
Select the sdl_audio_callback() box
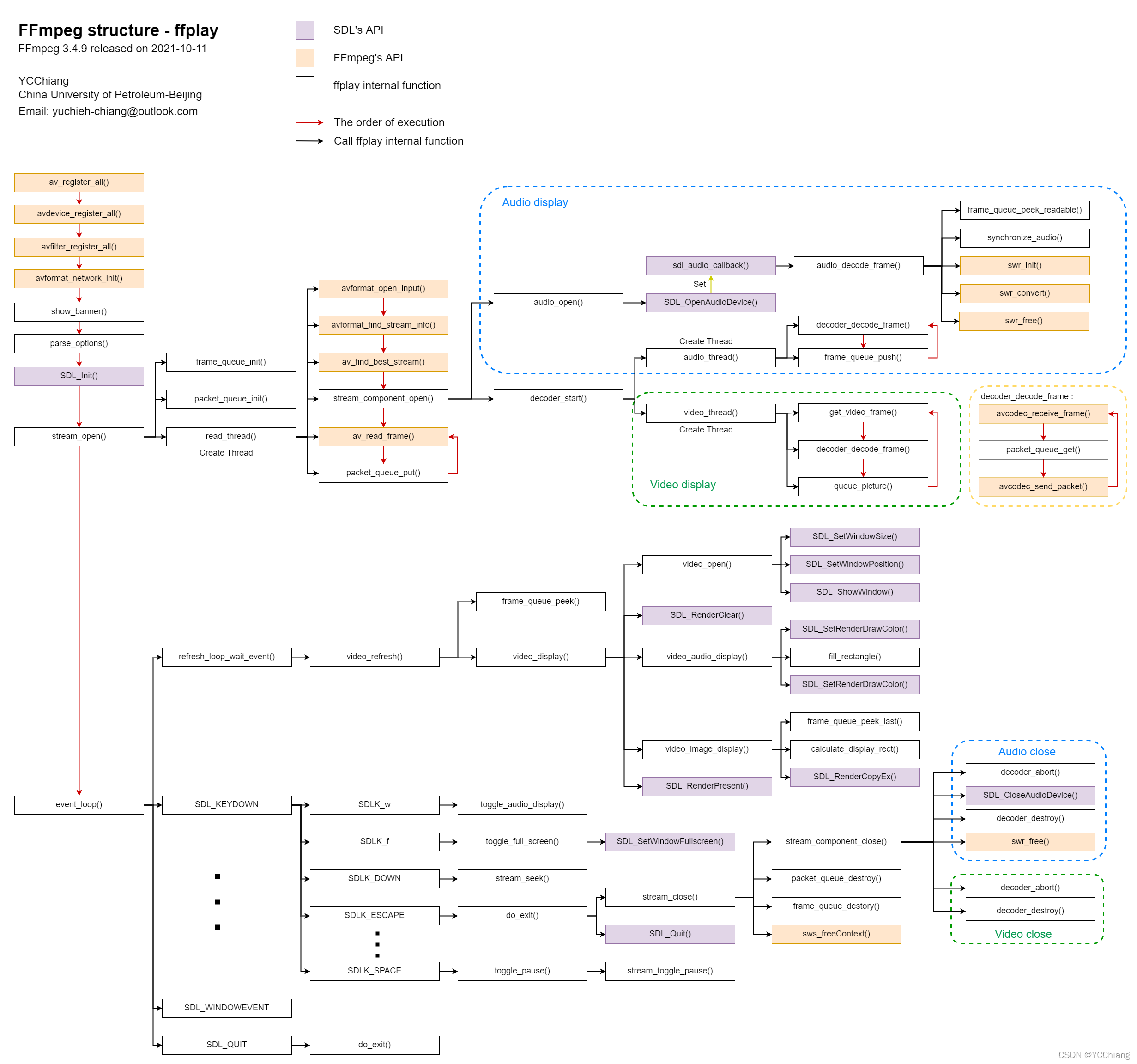tap(711, 266)
